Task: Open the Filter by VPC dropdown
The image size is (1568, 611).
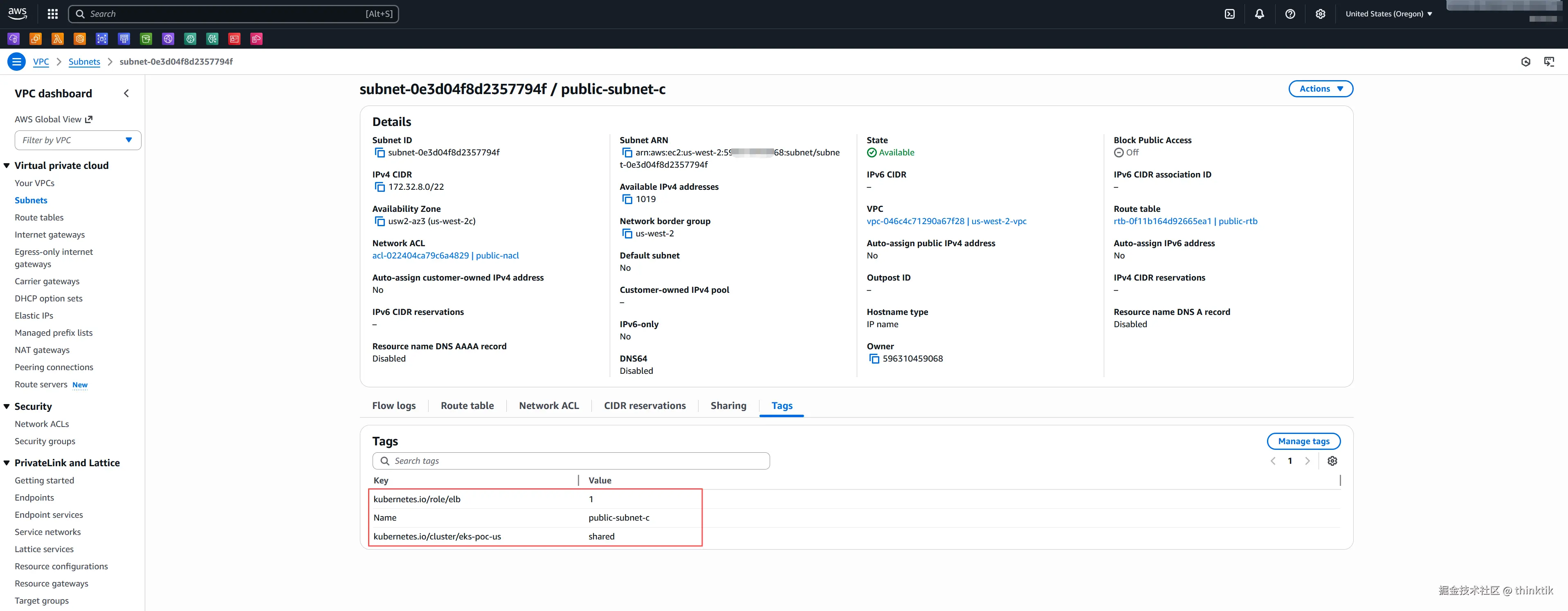Action: [78, 140]
